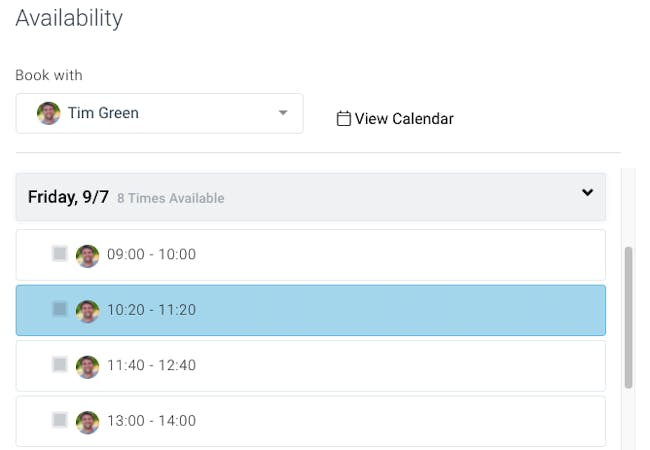Image resolution: width=650 pixels, height=450 pixels.
Task: Click the Friday, 9/7 date header
Action: point(68,197)
